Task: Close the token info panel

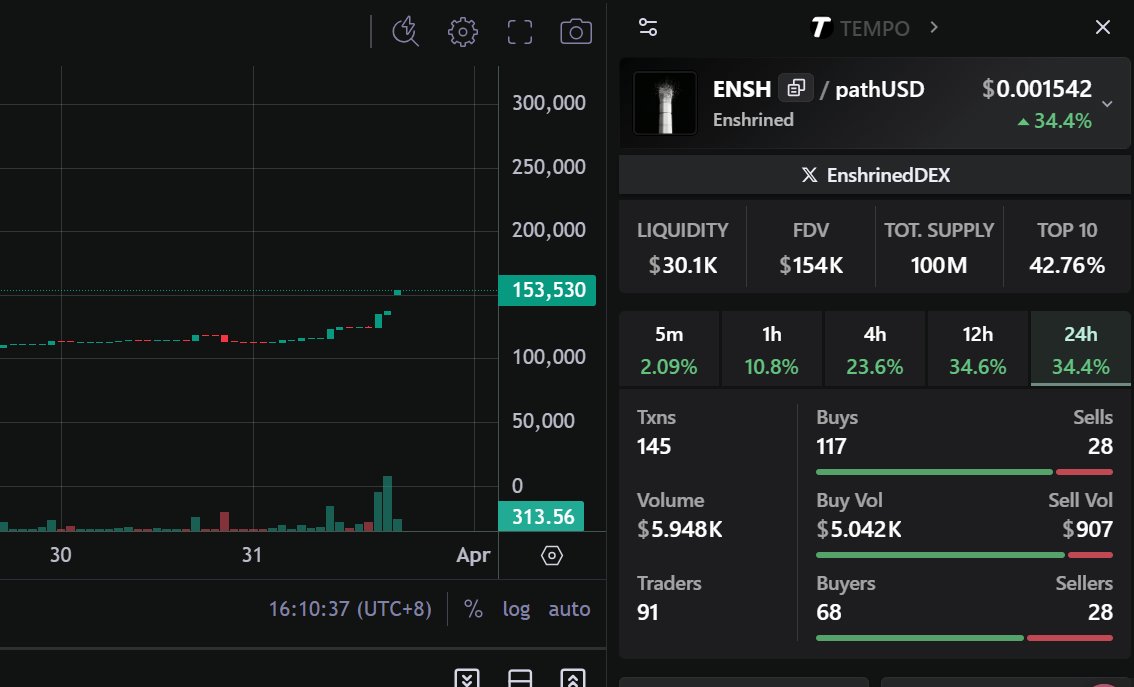Action: (1103, 27)
